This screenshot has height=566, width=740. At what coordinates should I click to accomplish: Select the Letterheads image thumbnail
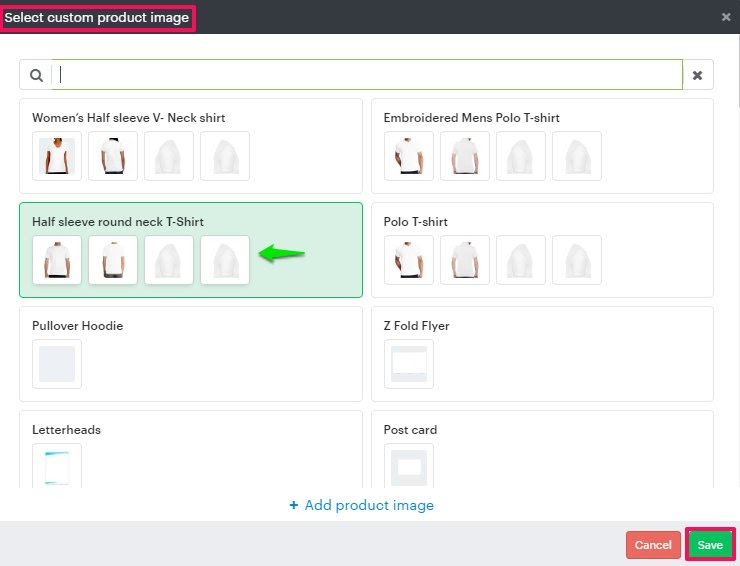pyautogui.click(x=57, y=466)
